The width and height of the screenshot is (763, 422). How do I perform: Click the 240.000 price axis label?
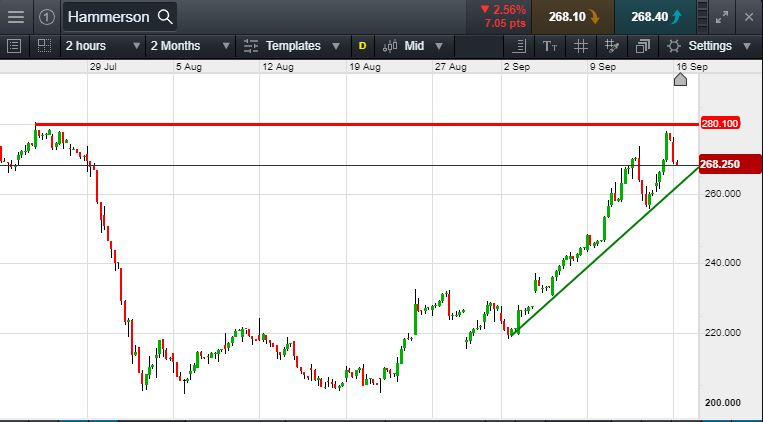click(723, 263)
